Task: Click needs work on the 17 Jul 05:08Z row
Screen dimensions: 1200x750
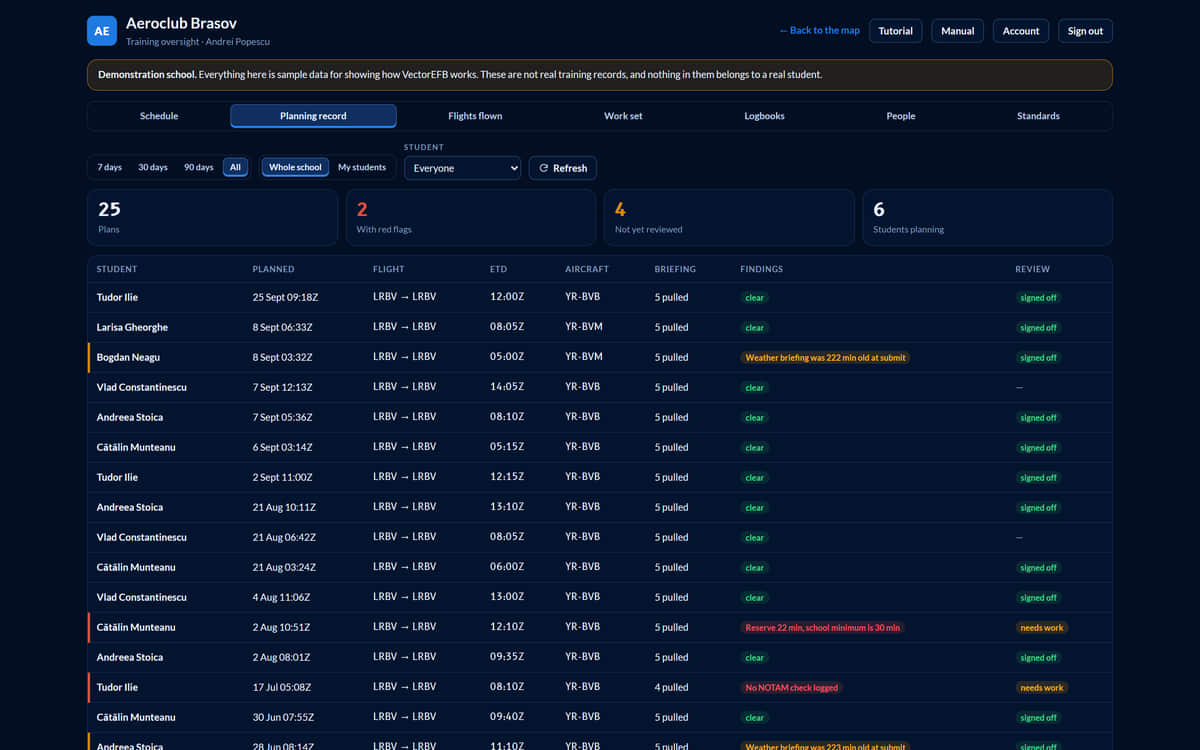Action: click(1041, 688)
